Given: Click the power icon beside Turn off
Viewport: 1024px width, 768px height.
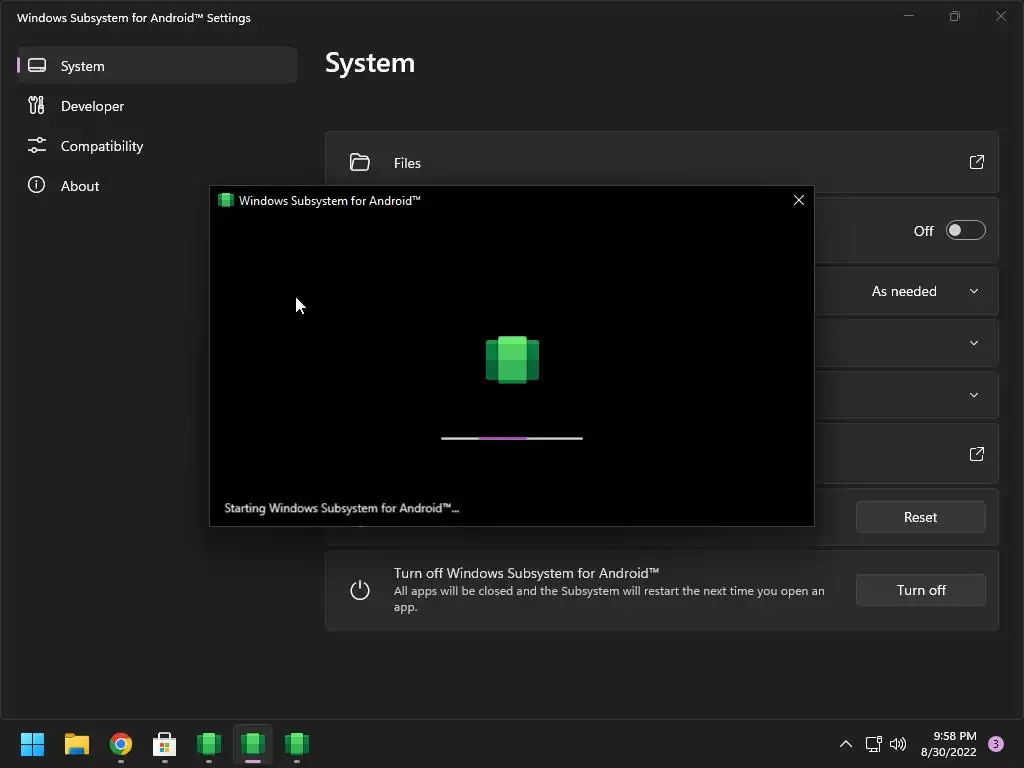Looking at the screenshot, I should coord(360,590).
